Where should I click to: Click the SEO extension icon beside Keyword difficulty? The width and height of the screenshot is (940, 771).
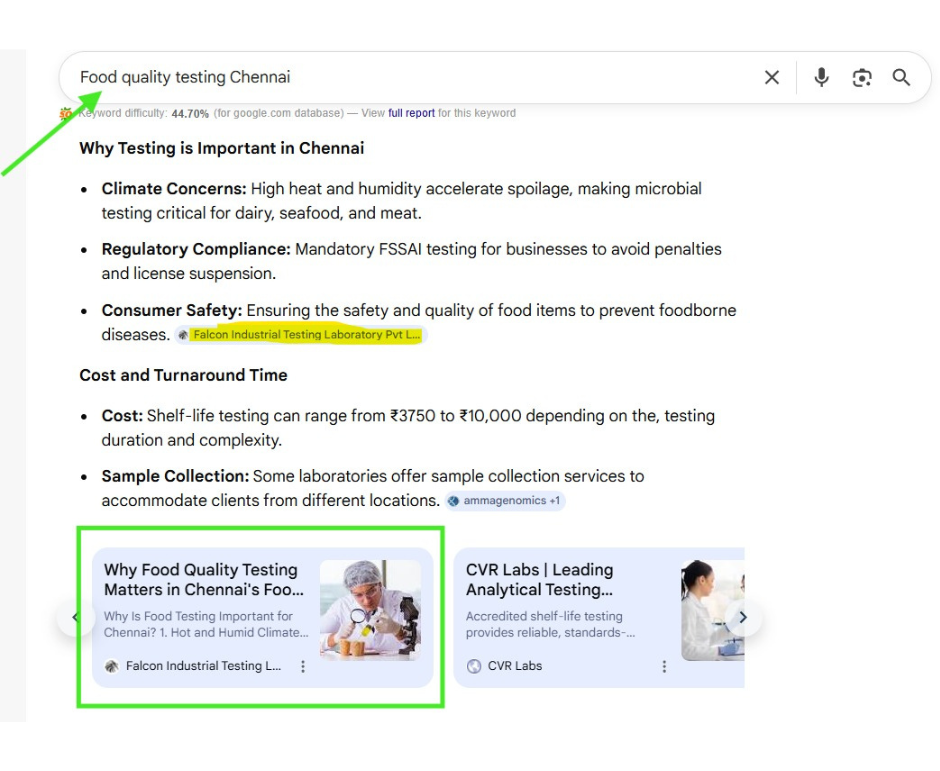click(x=65, y=113)
